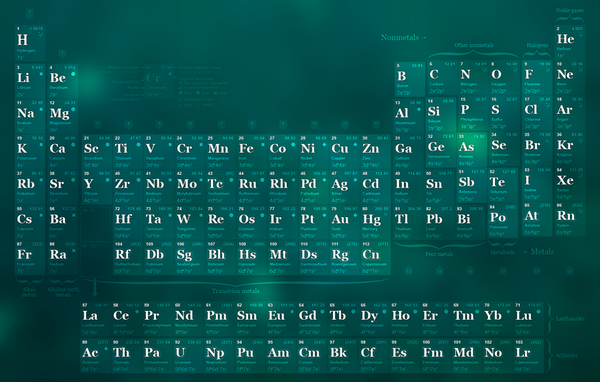
Task: Select the Uranium (U) element tile
Action: tap(189, 356)
